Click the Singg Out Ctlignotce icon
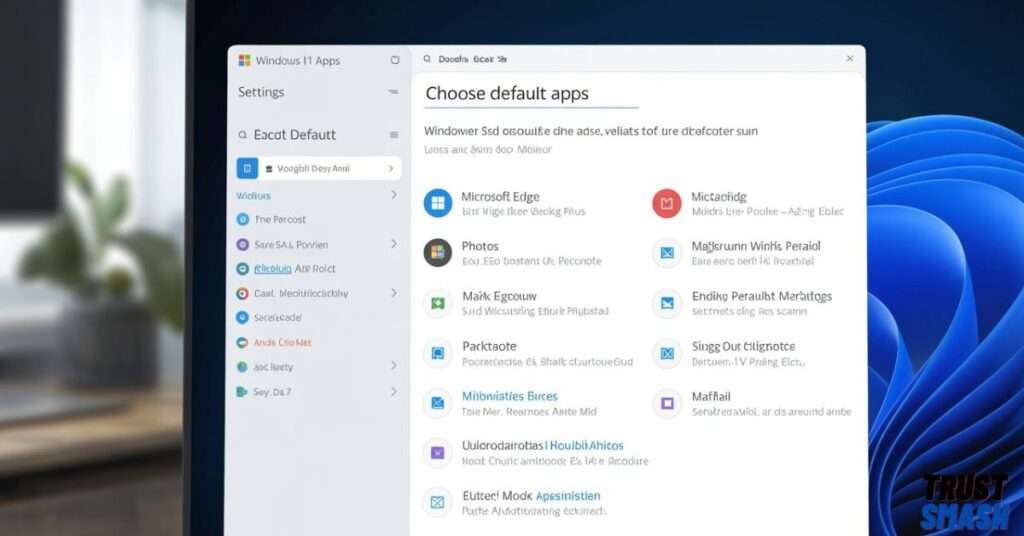Screen dimensions: 1024x536 [x=667, y=353]
